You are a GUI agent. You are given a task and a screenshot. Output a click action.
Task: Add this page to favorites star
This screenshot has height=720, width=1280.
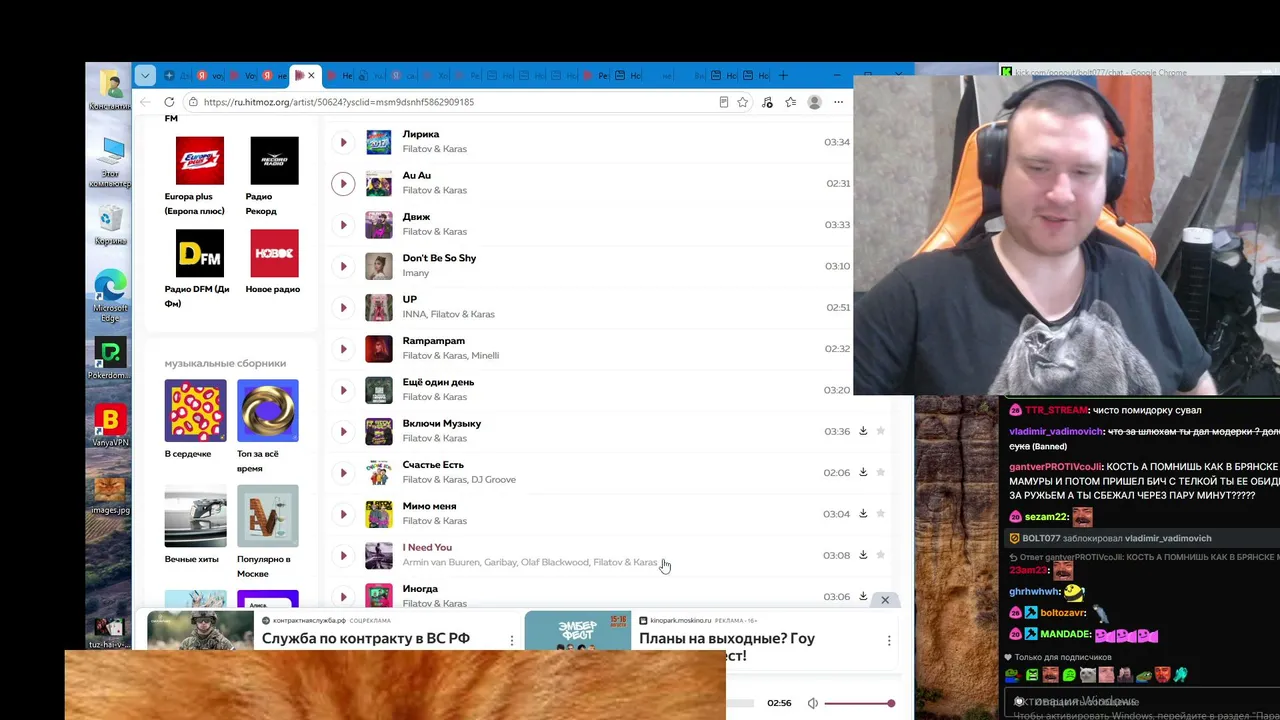point(742,102)
